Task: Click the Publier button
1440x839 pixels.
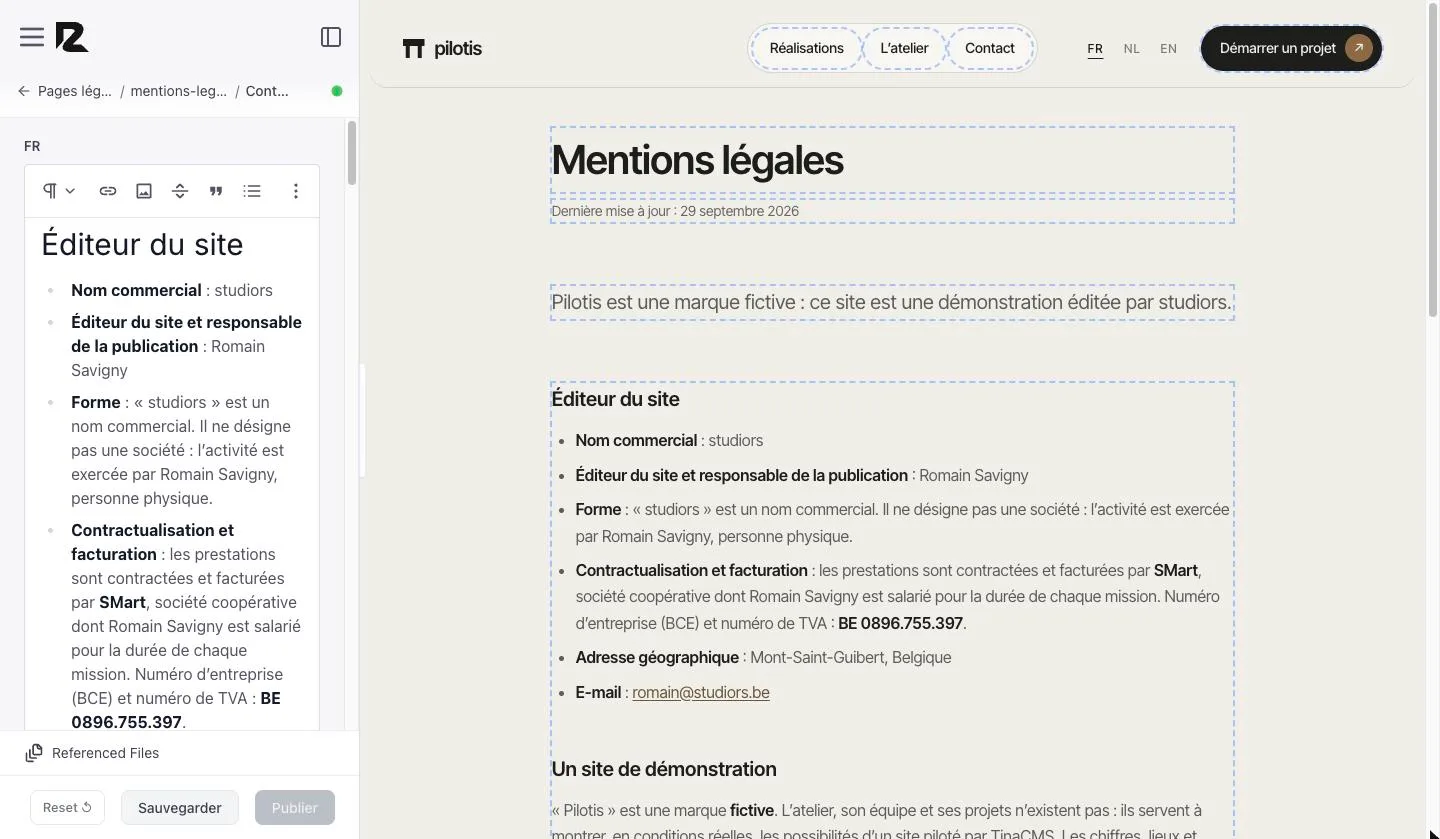Action: click(295, 808)
